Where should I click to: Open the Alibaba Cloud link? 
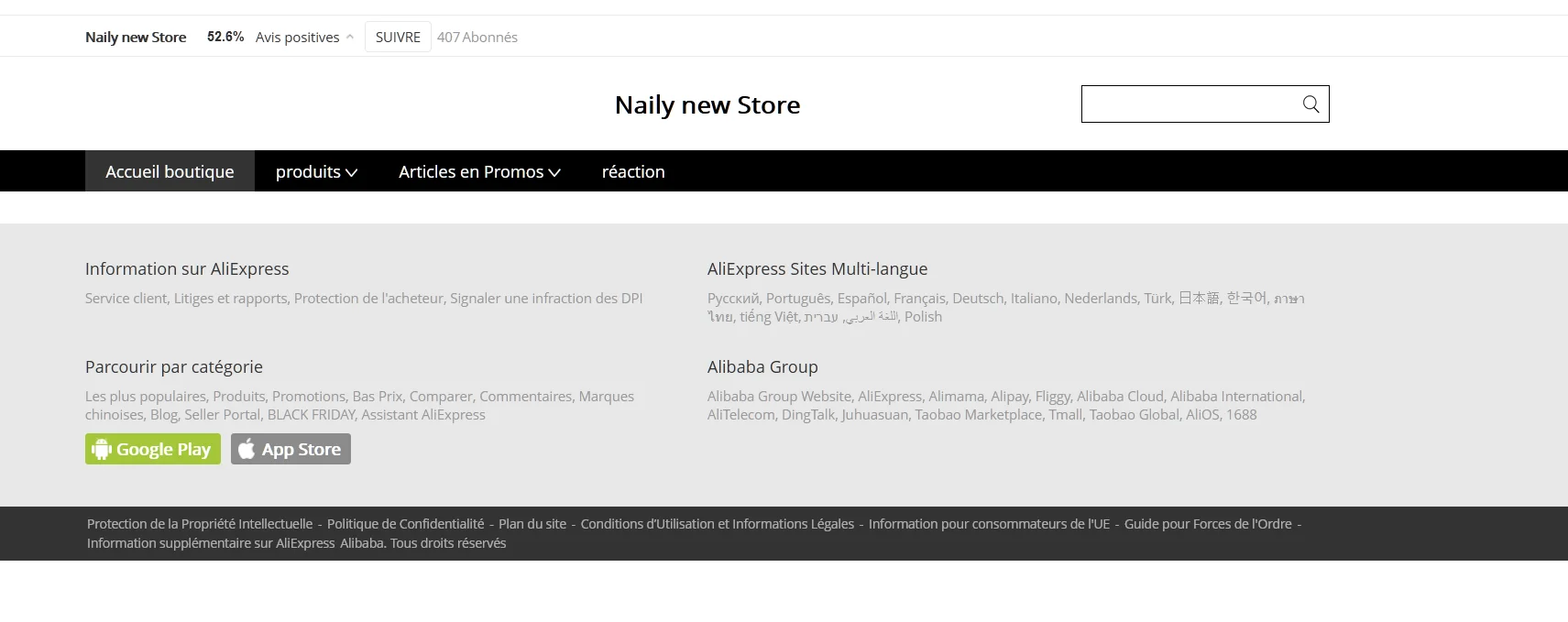pos(1120,397)
